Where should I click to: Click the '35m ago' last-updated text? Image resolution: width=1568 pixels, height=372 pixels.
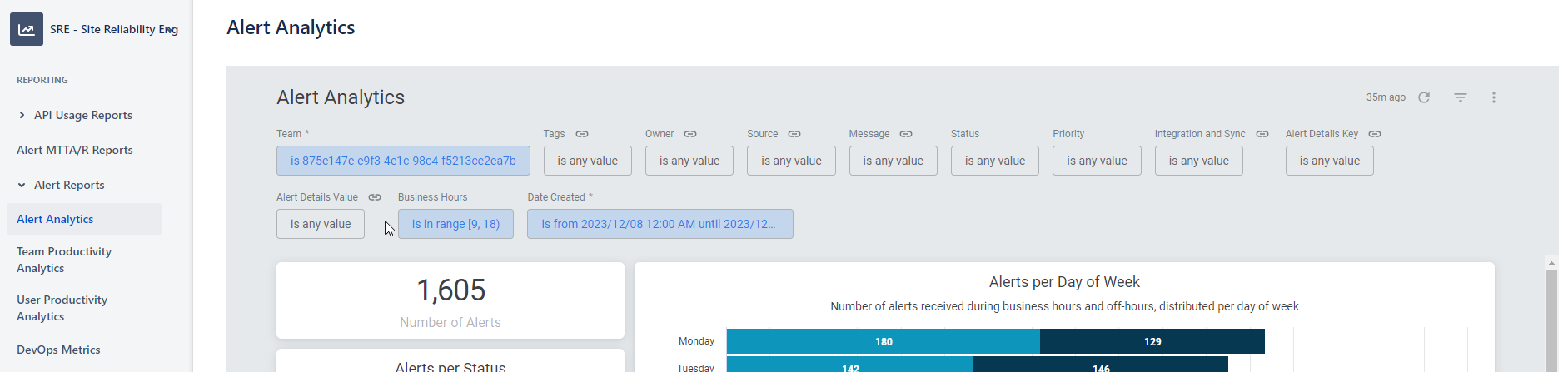[1386, 97]
